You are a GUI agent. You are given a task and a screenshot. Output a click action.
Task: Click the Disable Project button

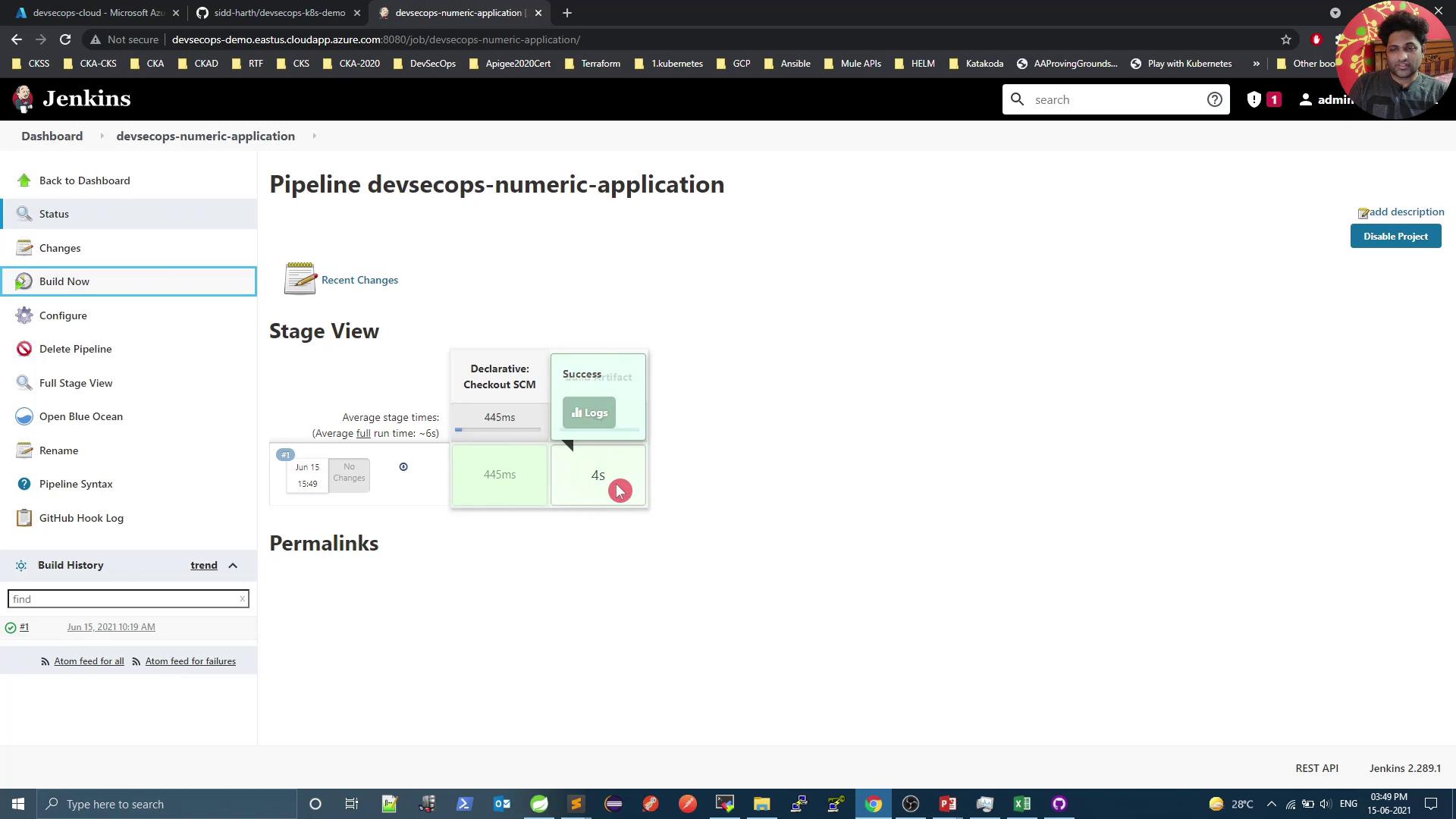[1395, 237]
